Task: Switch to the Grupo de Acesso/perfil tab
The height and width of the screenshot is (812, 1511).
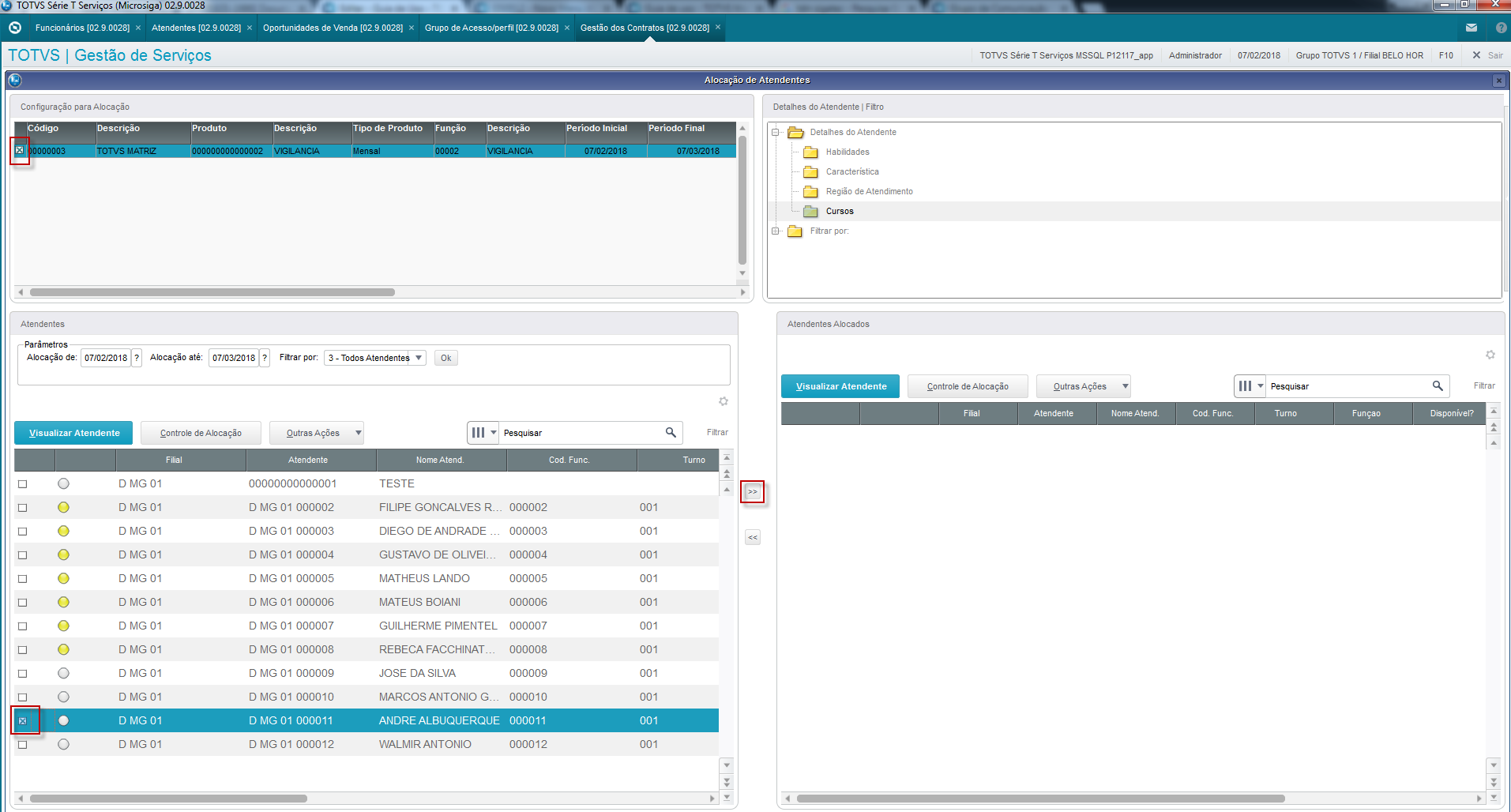Action: pyautogui.click(x=491, y=28)
